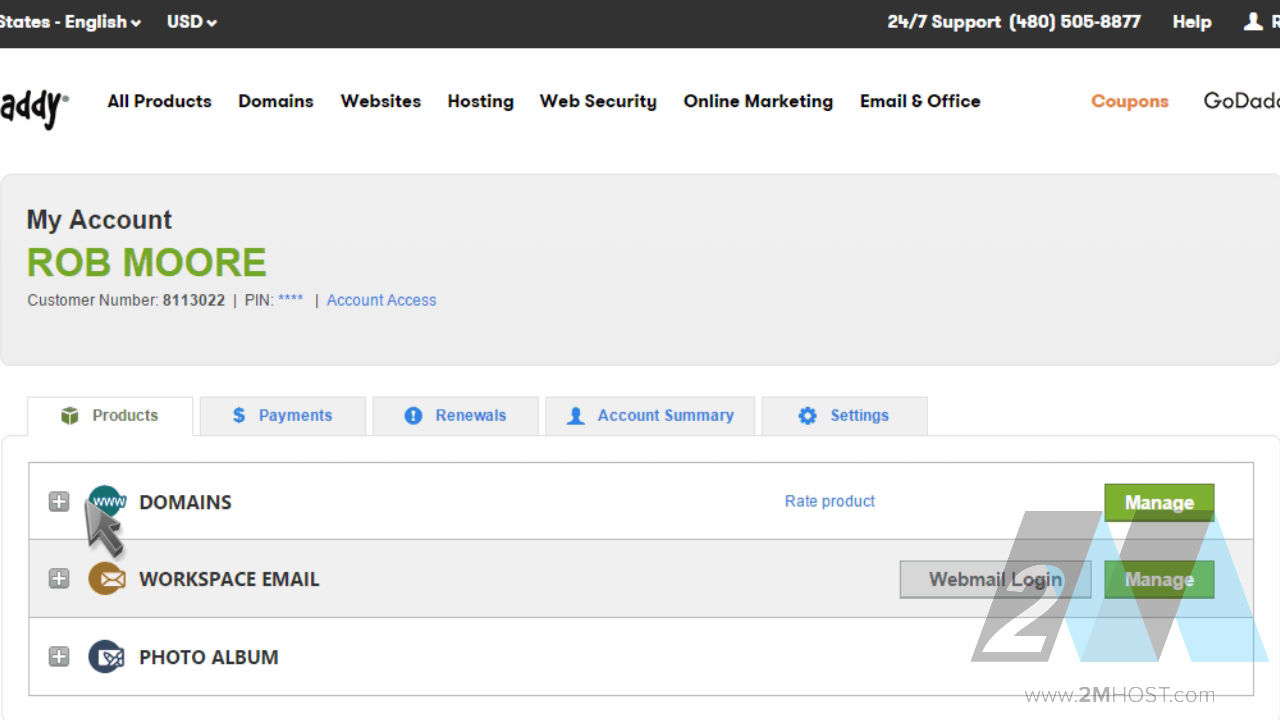Expand the Photo Album row

click(x=59, y=657)
